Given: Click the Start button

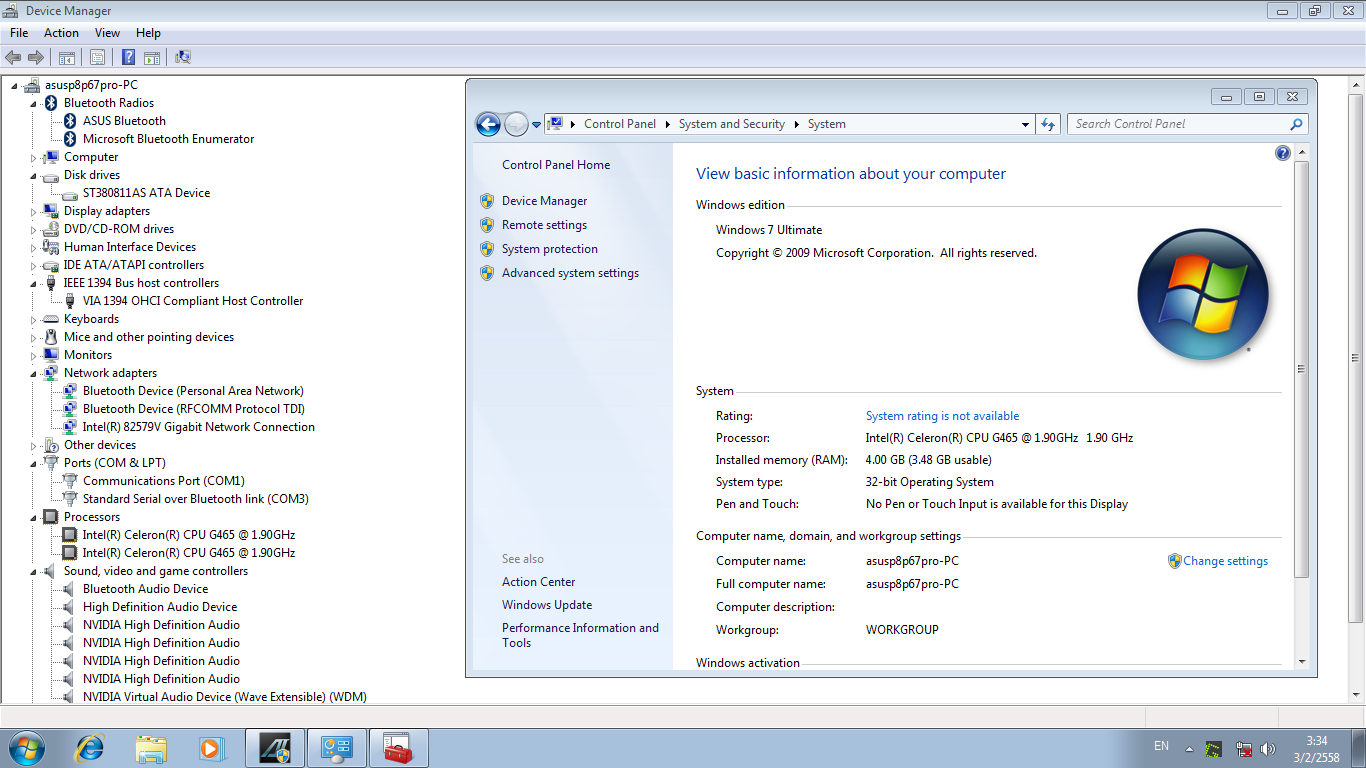Looking at the screenshot, I should (x=26, y=747).
